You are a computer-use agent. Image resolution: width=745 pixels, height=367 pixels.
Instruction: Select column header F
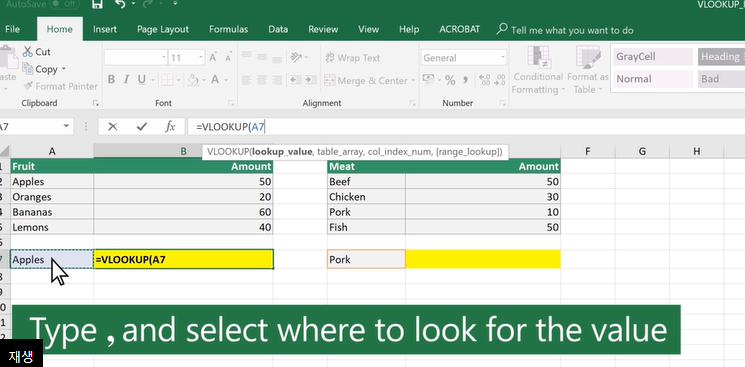[x=588, y=152]
